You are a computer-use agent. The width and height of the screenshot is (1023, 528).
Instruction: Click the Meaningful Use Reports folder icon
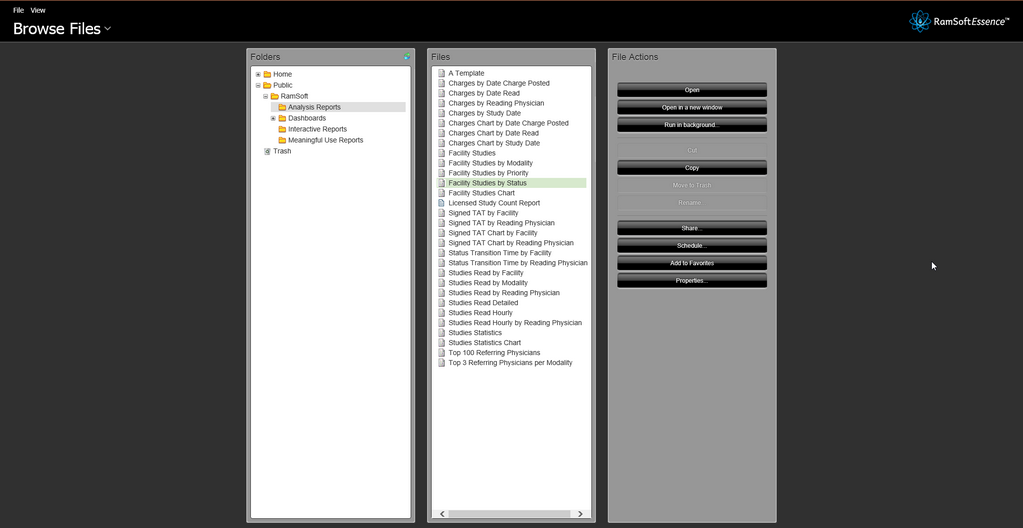tap(282, 141)
